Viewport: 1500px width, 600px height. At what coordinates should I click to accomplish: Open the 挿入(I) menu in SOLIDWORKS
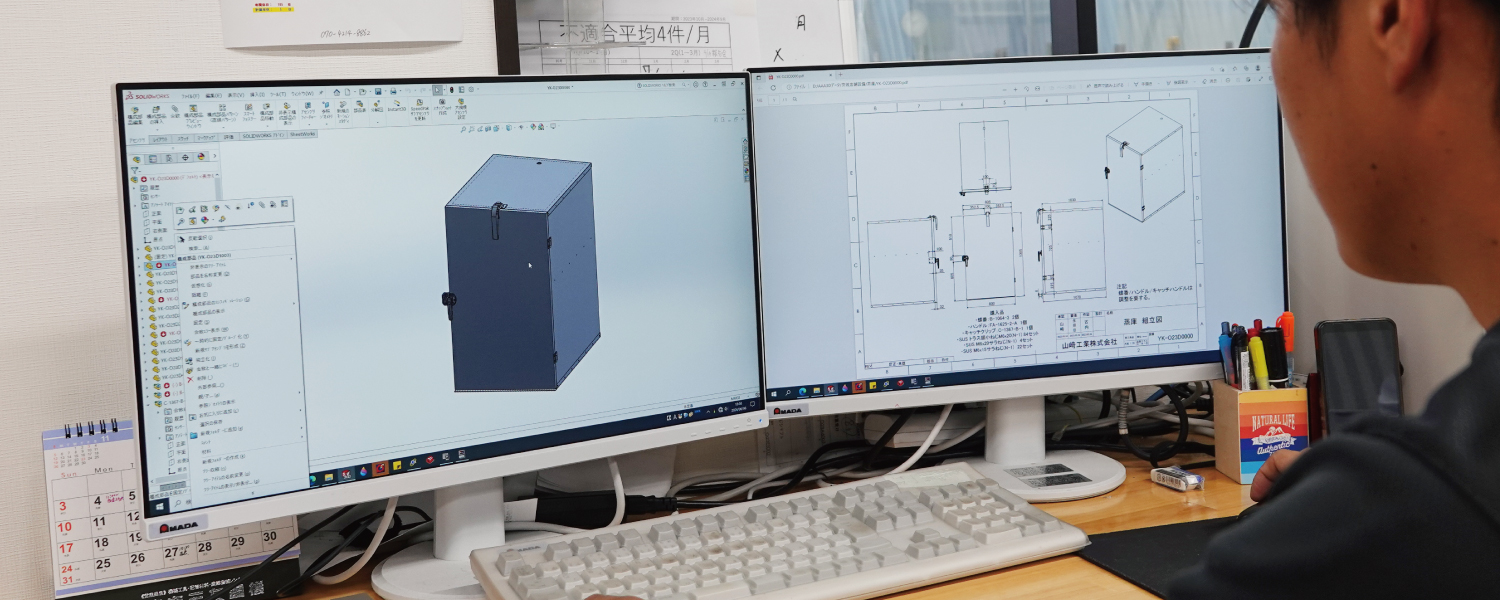pyautogui.click(x=257, y=95)
